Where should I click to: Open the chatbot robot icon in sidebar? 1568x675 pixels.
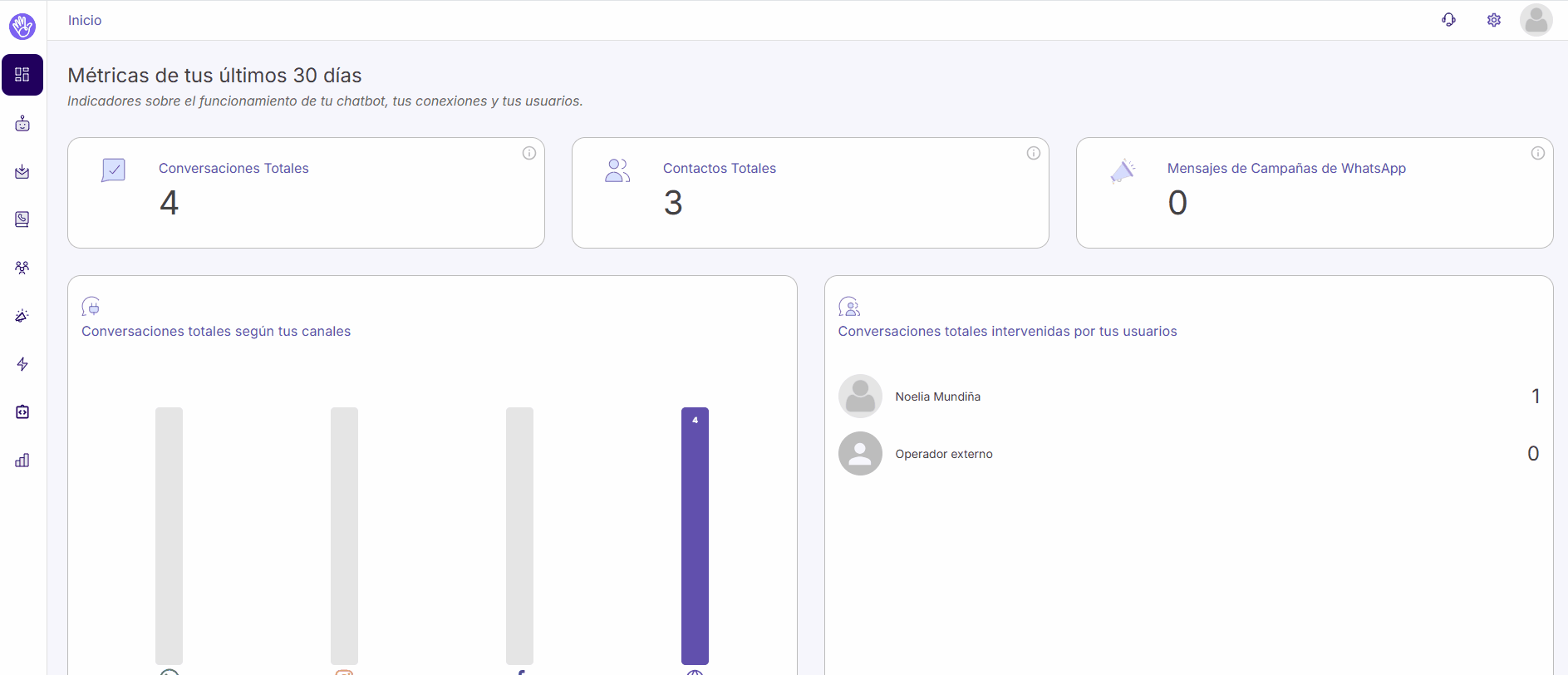click(22, 124)
